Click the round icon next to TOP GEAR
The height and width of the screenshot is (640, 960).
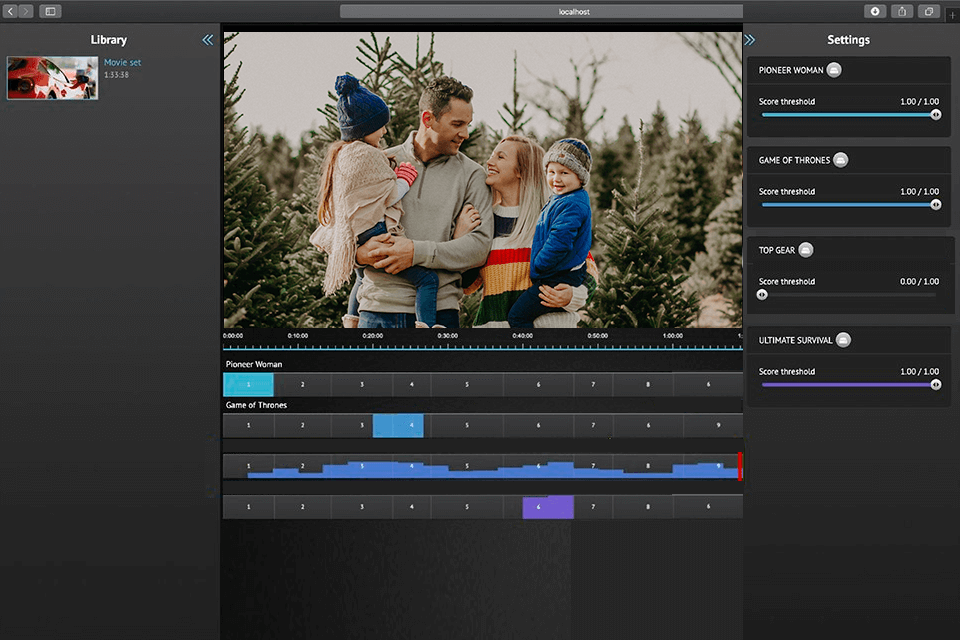coord(806,250)
